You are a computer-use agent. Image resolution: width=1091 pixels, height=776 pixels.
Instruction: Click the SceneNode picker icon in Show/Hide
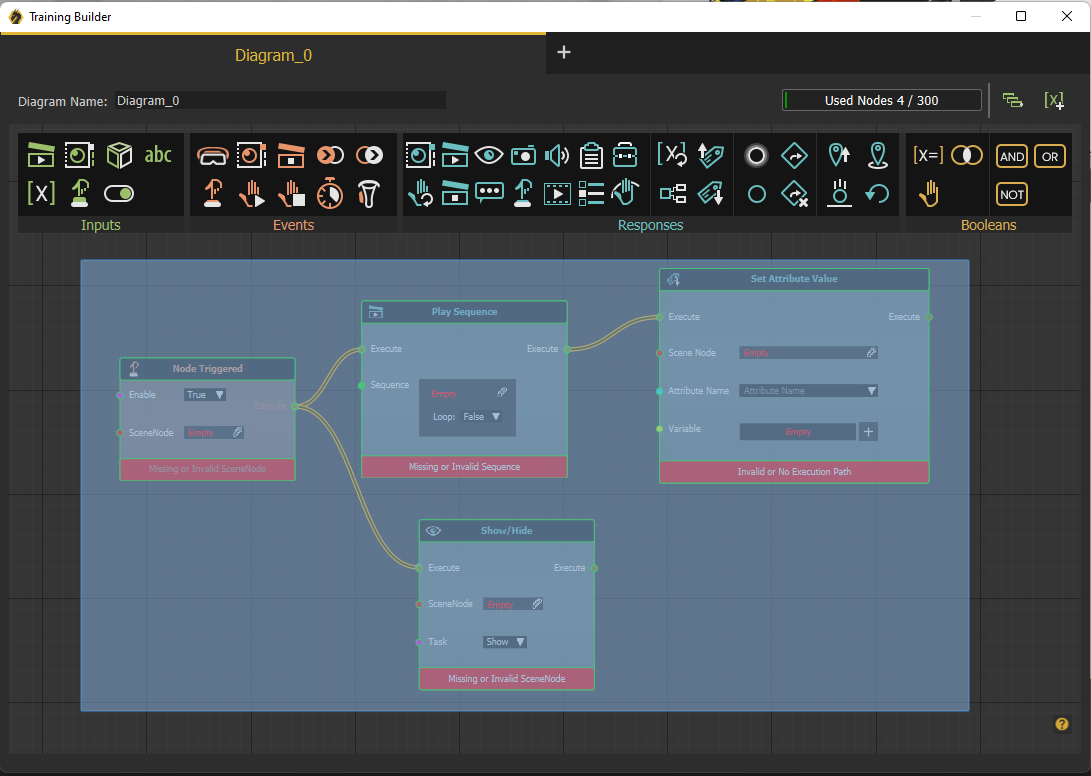[x=536, y=603]
